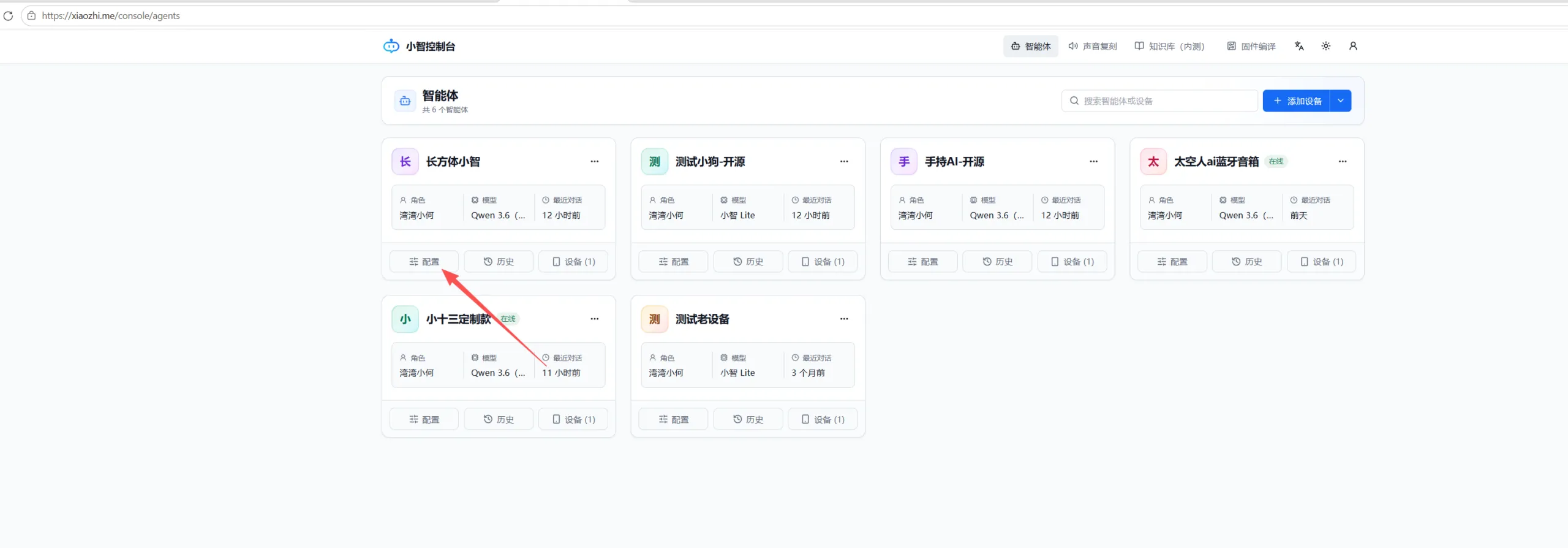Expand the 添加设备 dropdown arrow
1568x548 pixels.
point(1341,101)
